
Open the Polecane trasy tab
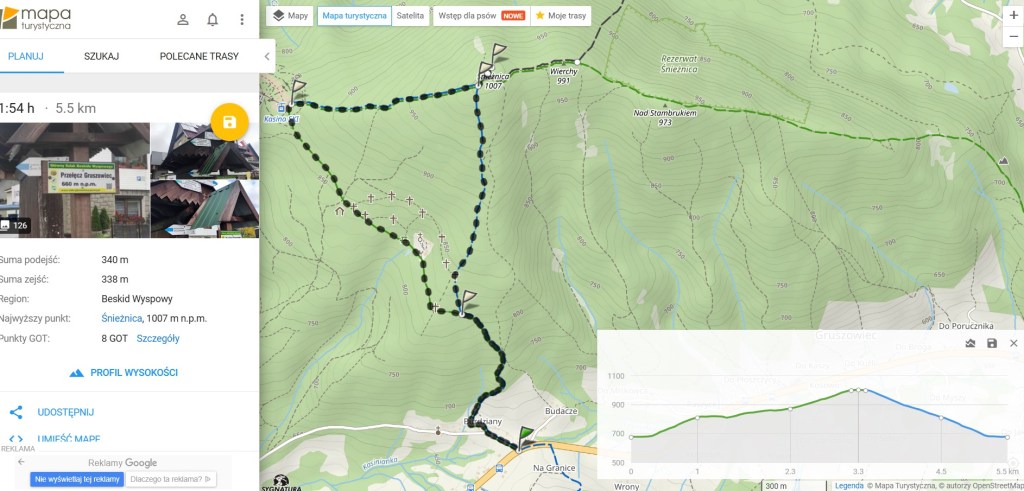(x=199, y=56)
